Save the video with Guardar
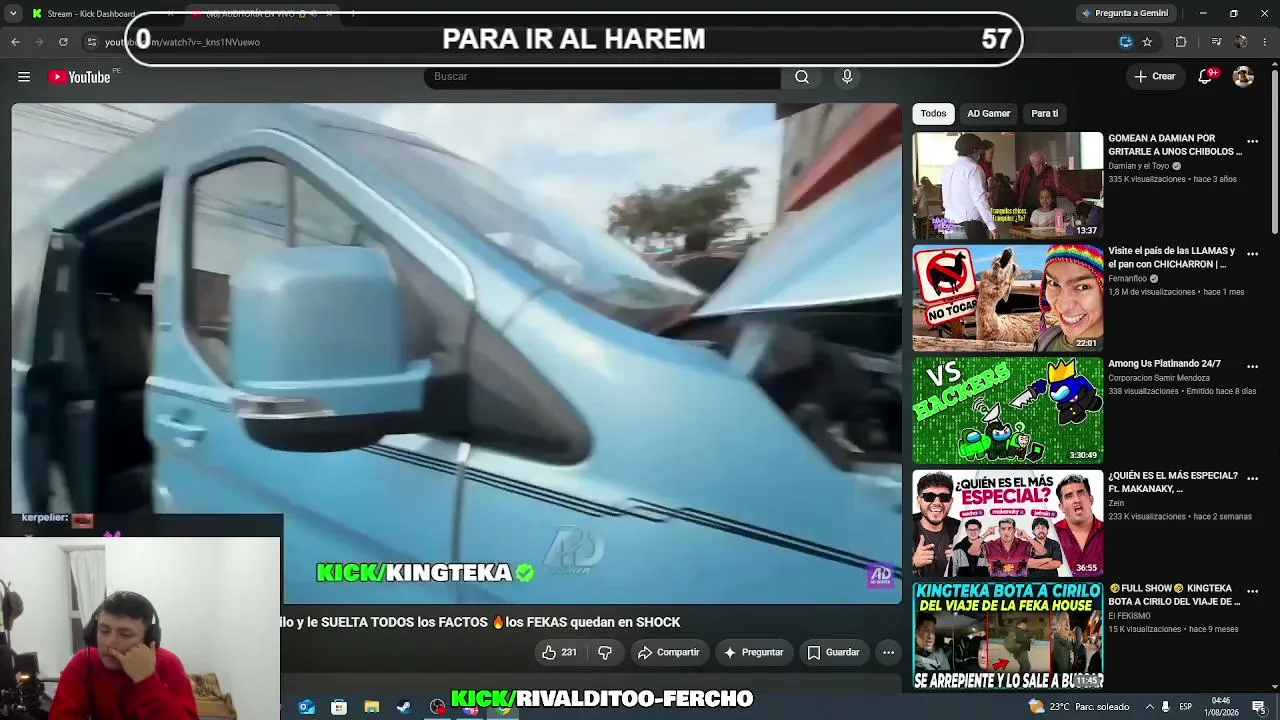Viewport: 1280px width, 720px height. point(833,652)
